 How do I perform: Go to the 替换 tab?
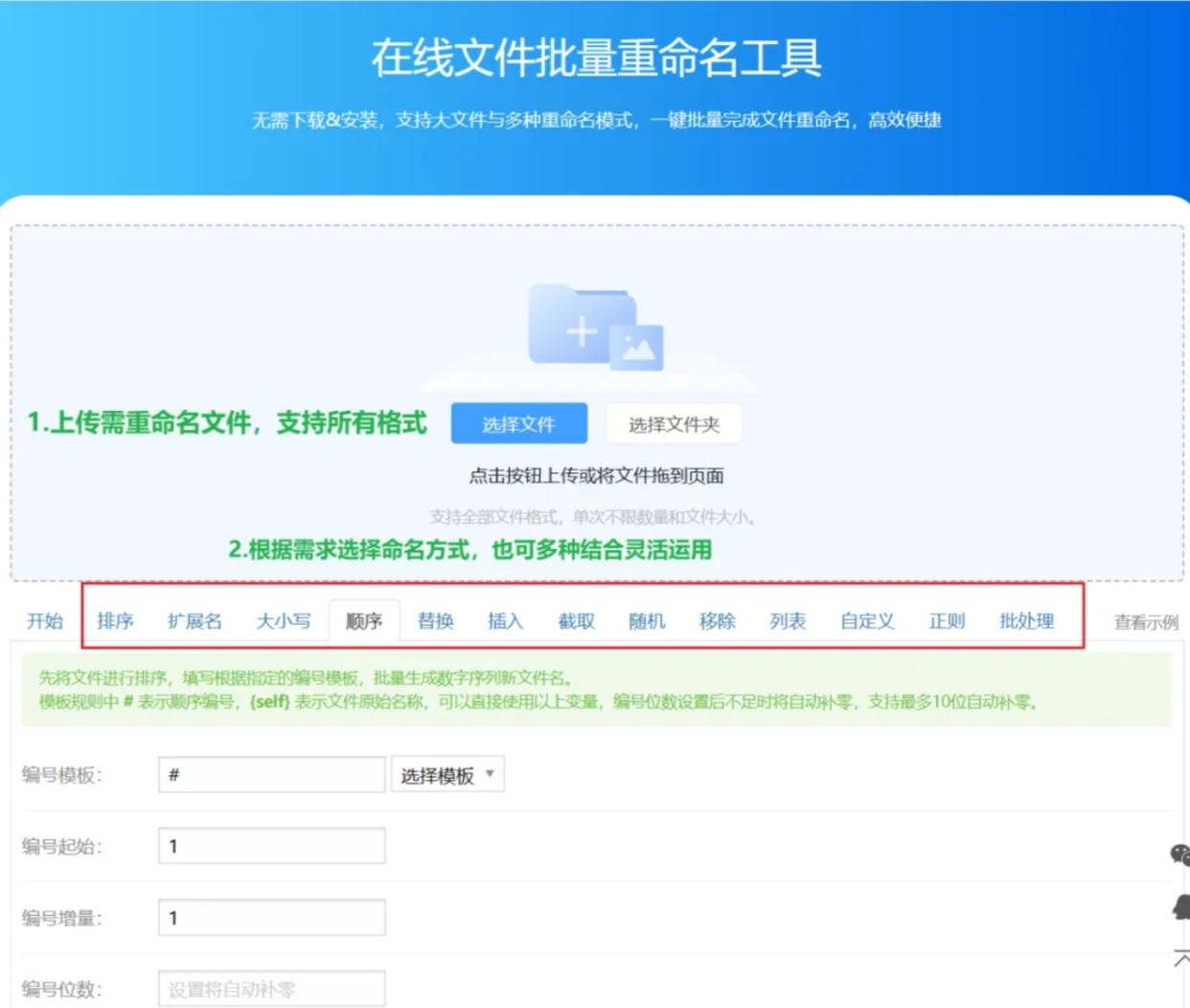pyautogui.click(x=435, y=621)
